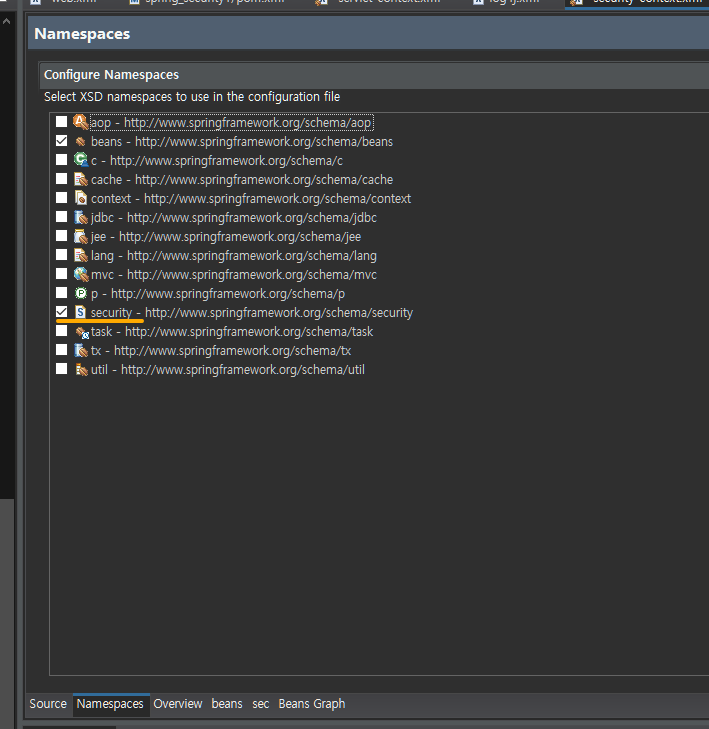Viewport: 709px width, 729px height.
Task: Enable the task namespace checkbox
Action: point(61,331)
